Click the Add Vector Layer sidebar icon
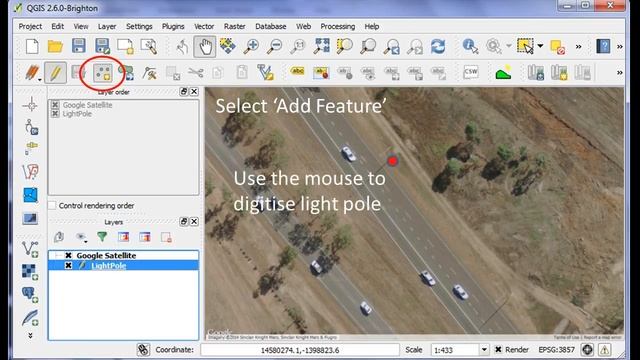This screenshot has width=640, height=360. click(31, 248)
